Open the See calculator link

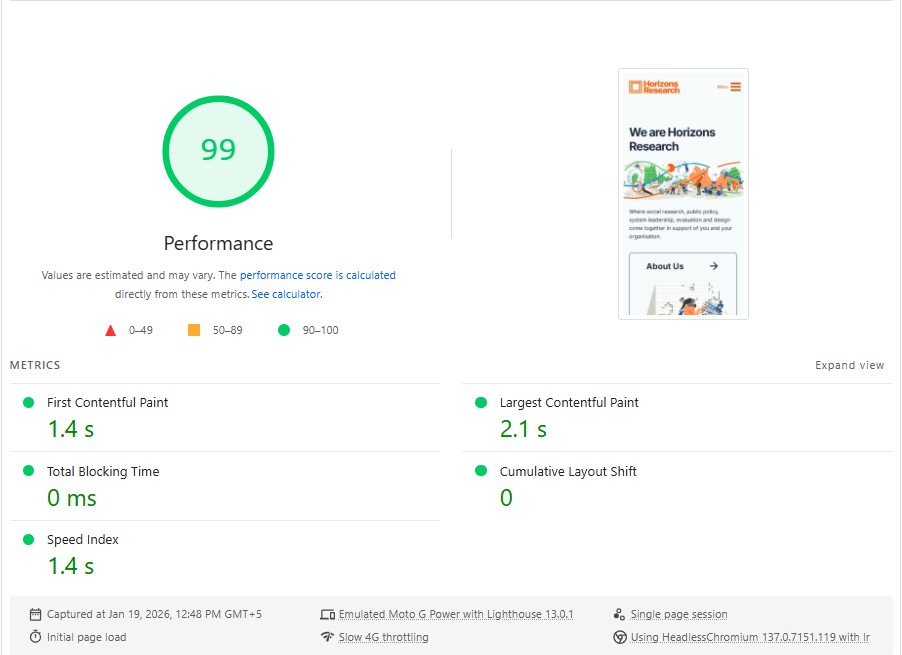(x=286, y=294)
